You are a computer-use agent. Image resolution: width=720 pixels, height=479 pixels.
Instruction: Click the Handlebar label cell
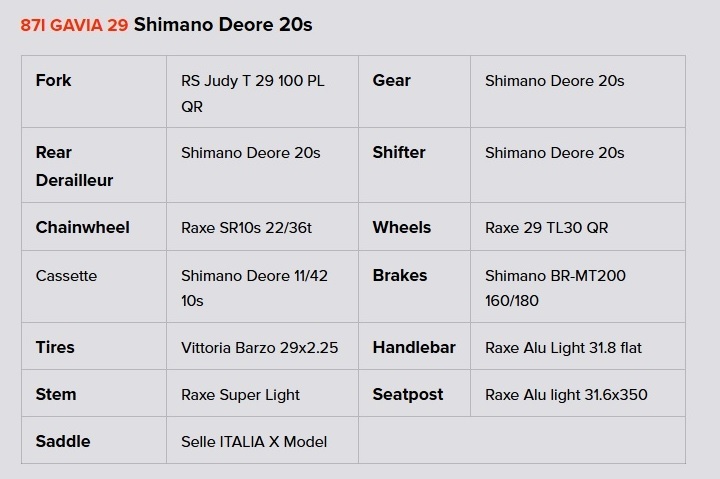(x=414, y=347)
